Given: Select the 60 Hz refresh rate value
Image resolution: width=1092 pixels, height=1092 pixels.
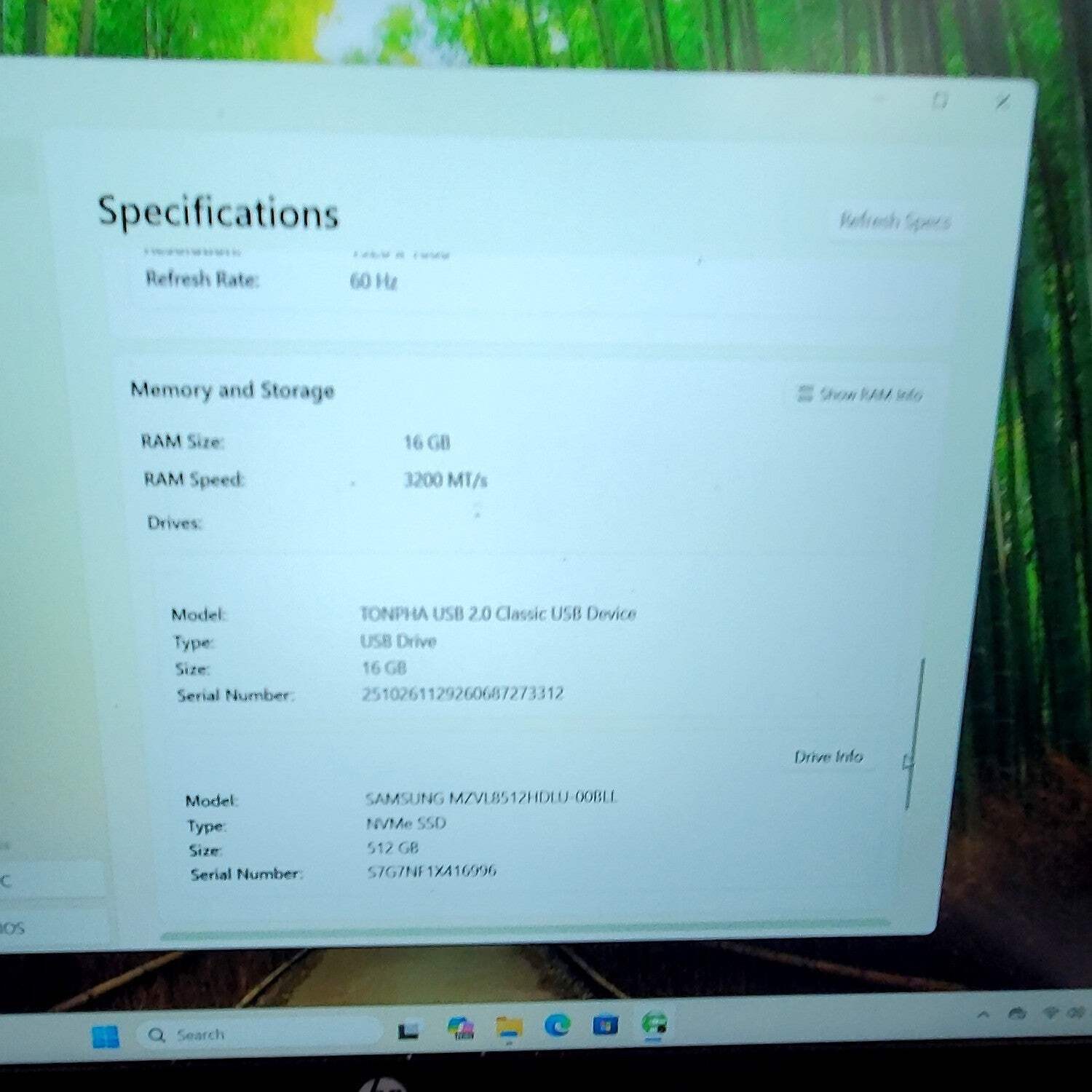Looking at the screenshot, I should tap(373, 281).
